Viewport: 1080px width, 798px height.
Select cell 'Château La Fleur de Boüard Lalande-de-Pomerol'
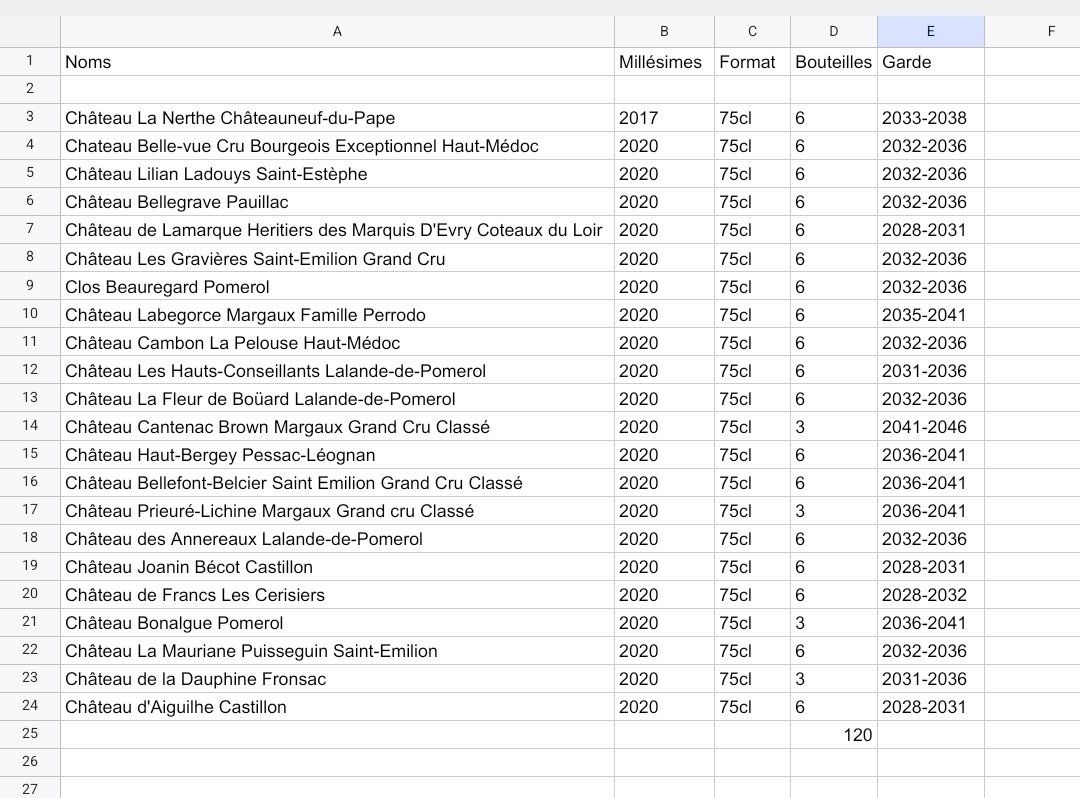pyautogui.click(x=337, y=399)
